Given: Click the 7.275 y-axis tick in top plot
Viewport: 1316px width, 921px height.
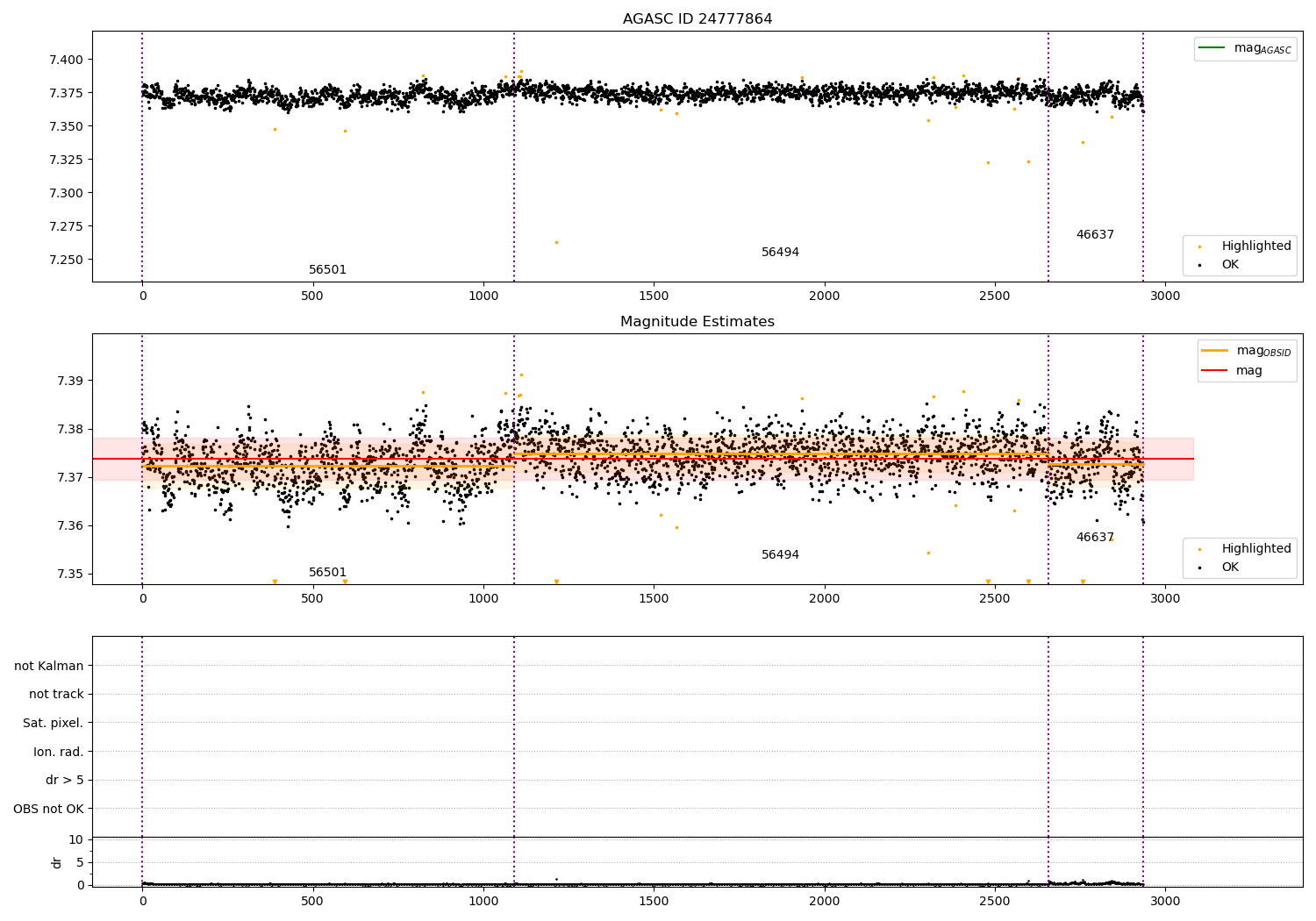Looking at the screenshot, I should coord(67,226).
